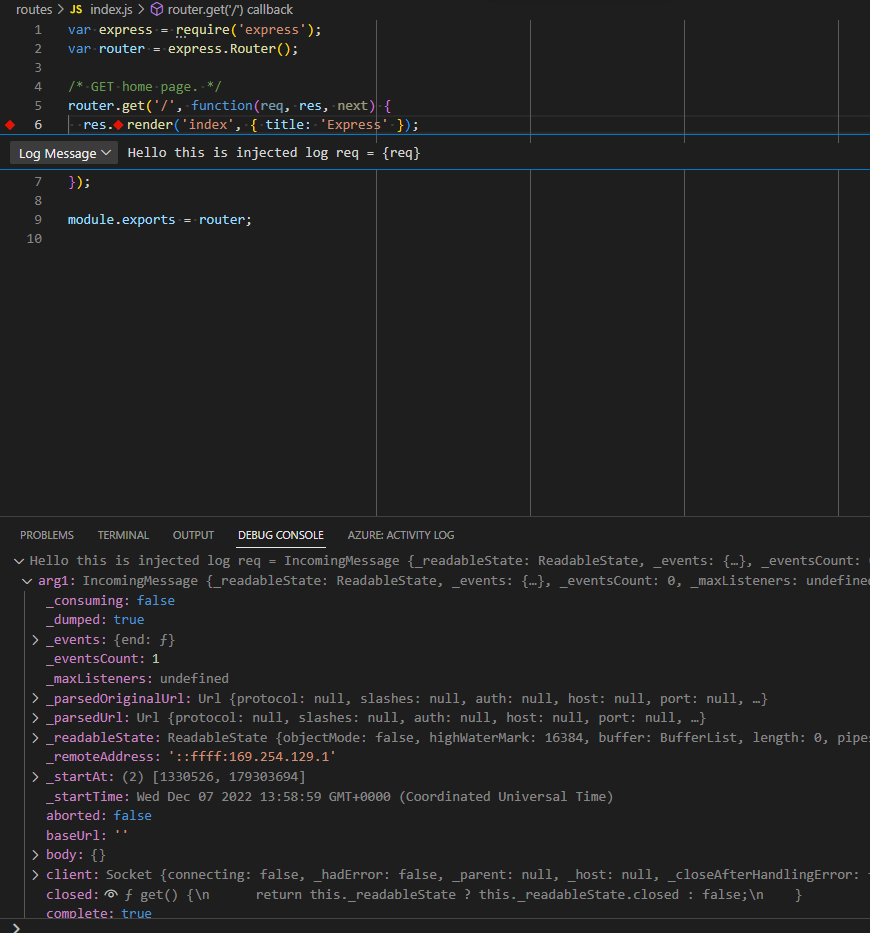The height and width of the screenshot is (933, 870).
Task: Switch to the PROBLEMS tab
Action: pos(47,535)
